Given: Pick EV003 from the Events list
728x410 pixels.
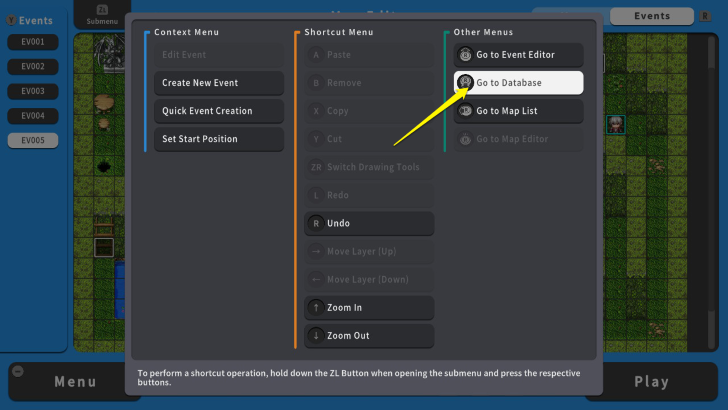Looking at the screenshot, I should click(x=33, y=91).
